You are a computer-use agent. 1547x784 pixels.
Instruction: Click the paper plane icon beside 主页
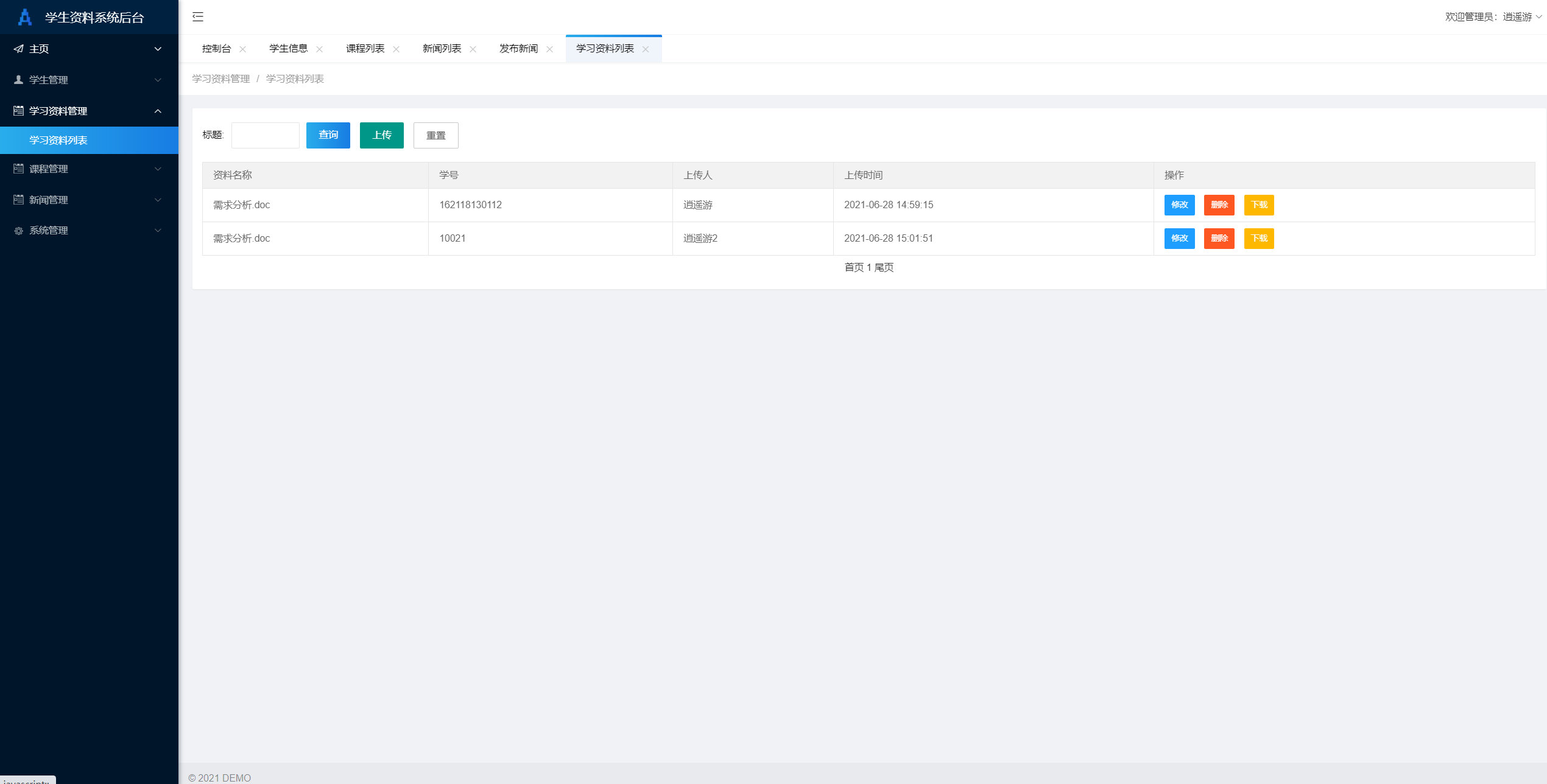(19, 49)
